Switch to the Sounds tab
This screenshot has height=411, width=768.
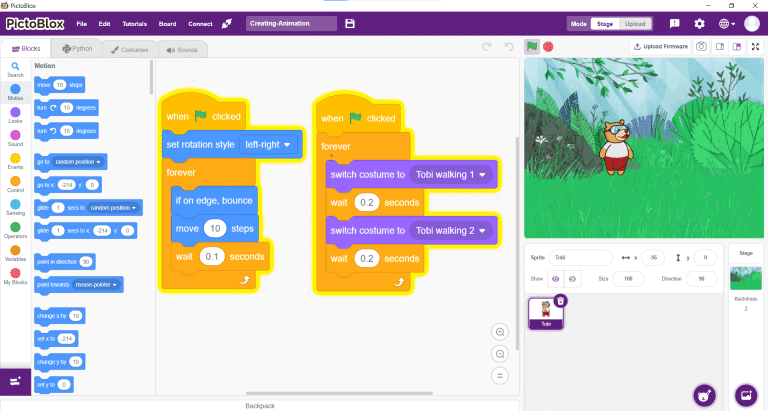point(182,50)
